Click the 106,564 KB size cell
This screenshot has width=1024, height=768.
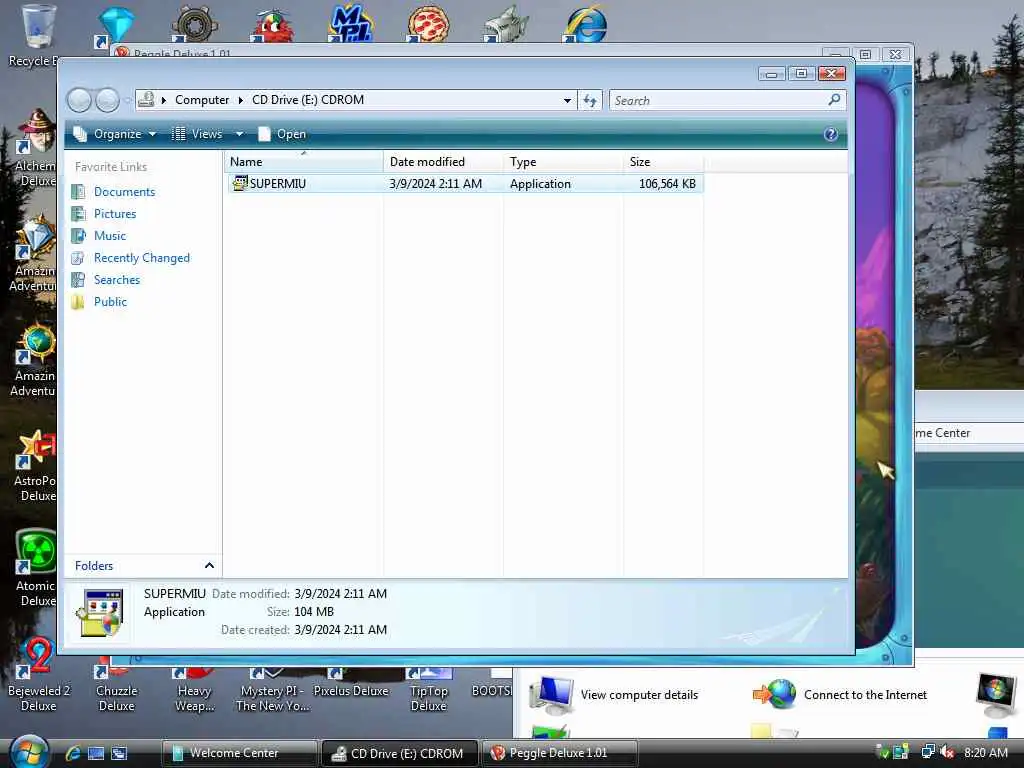coord(667,184)
